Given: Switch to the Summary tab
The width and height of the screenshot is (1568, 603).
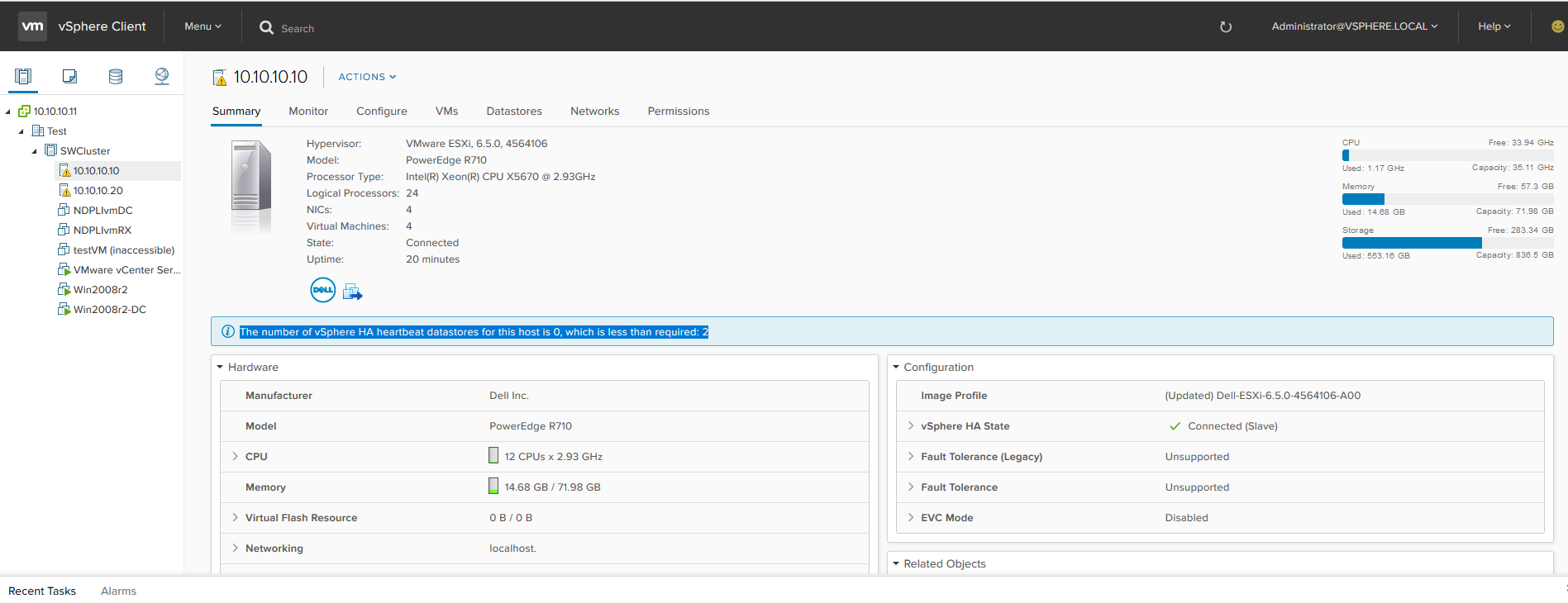Looking at the screenshot, I should click(x=236, y=112).
